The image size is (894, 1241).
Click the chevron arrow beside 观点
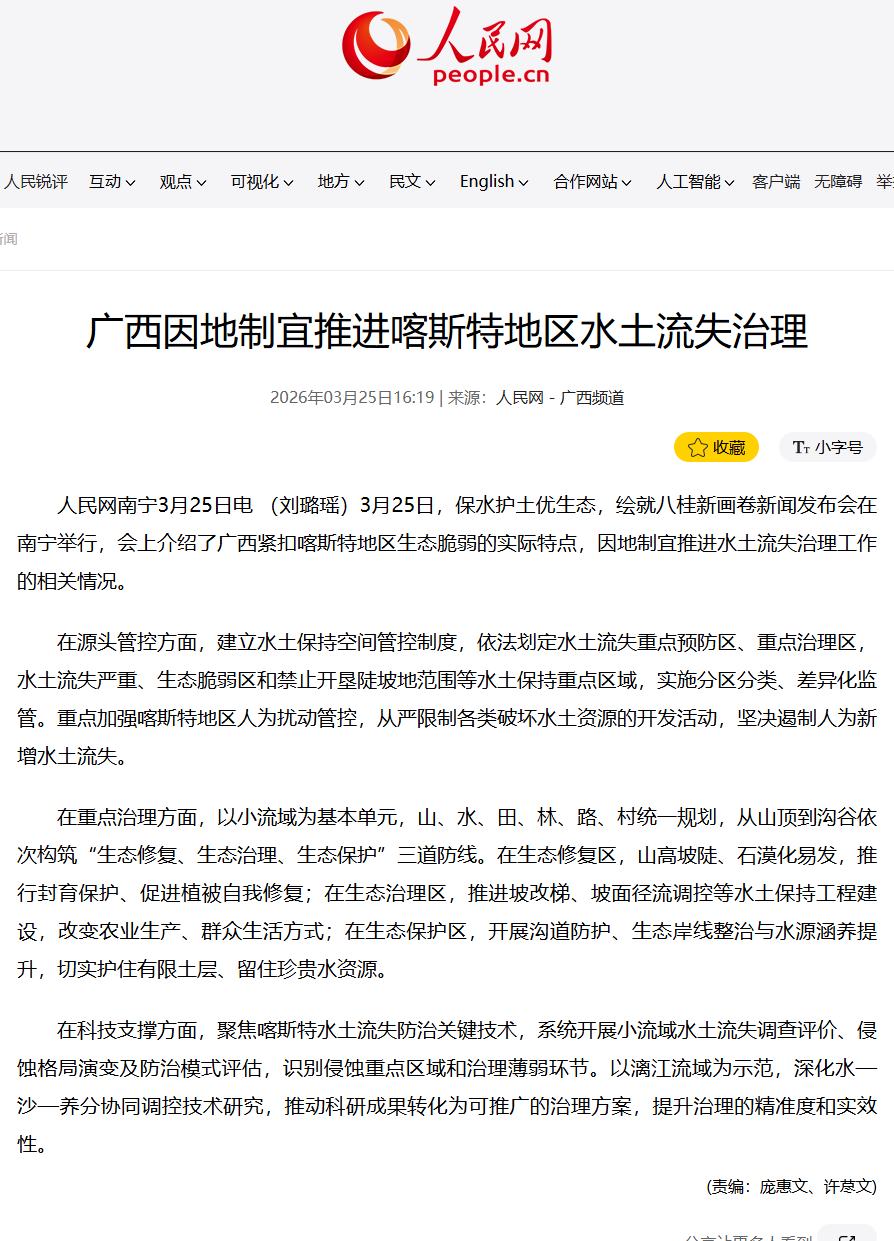coord(201,182)
